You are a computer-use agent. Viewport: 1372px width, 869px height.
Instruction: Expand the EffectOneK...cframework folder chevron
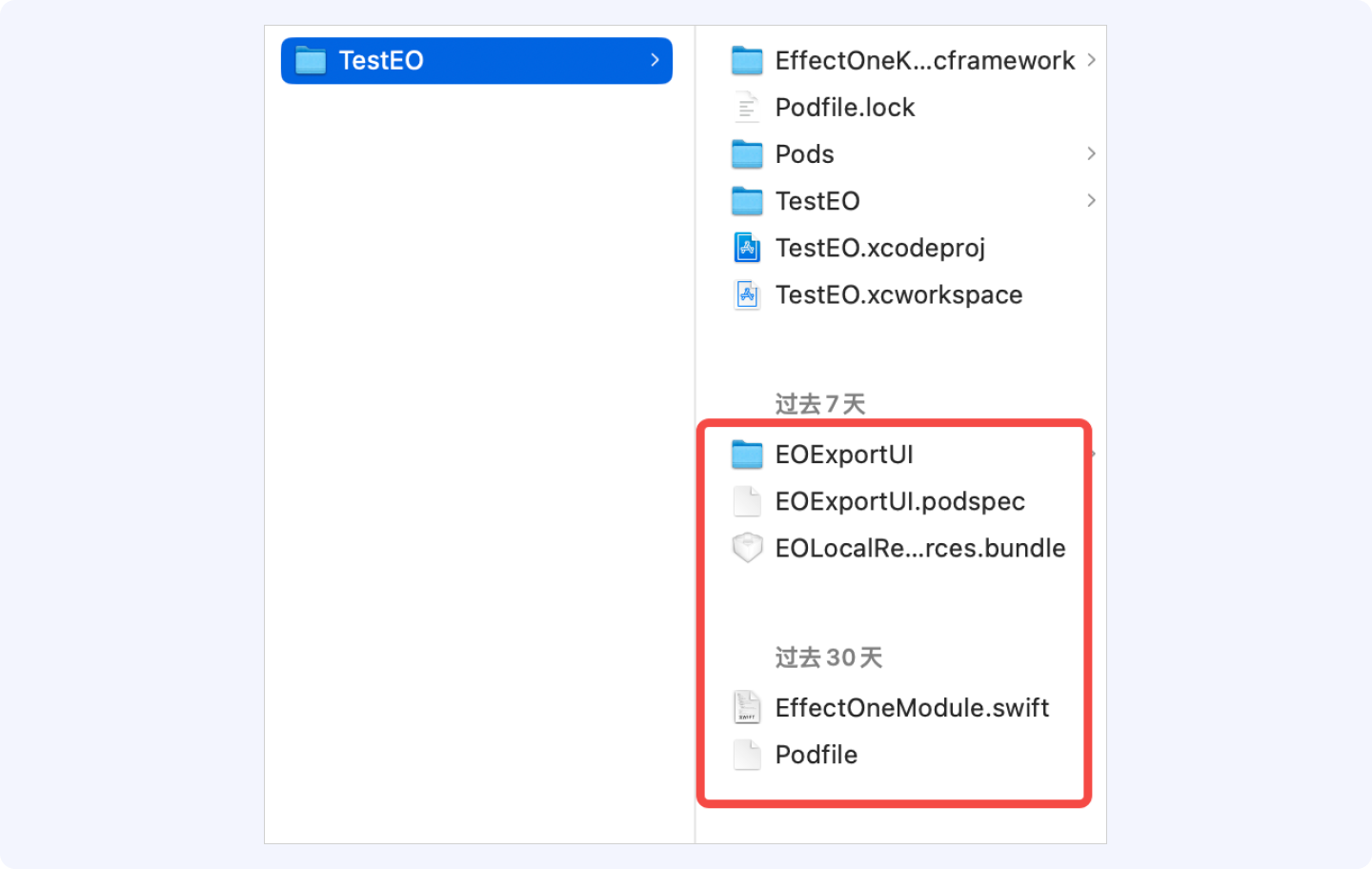[x=1091, y=60]
